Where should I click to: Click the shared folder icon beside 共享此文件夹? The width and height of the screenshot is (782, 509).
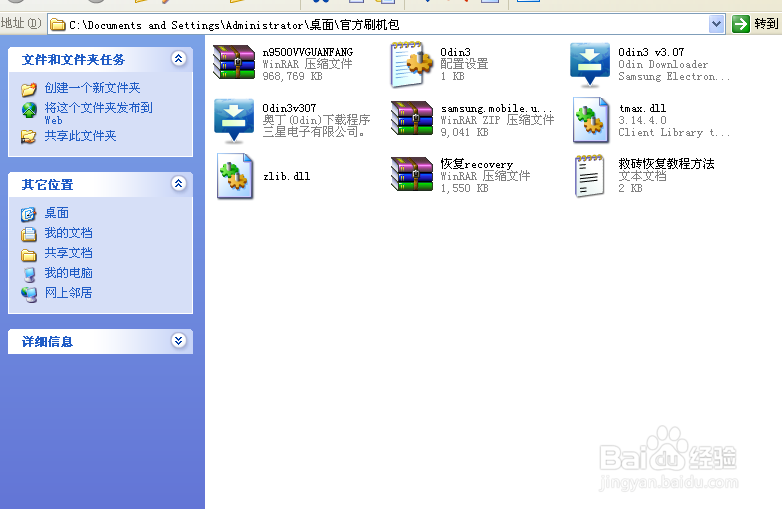click(x=28, y=136)
